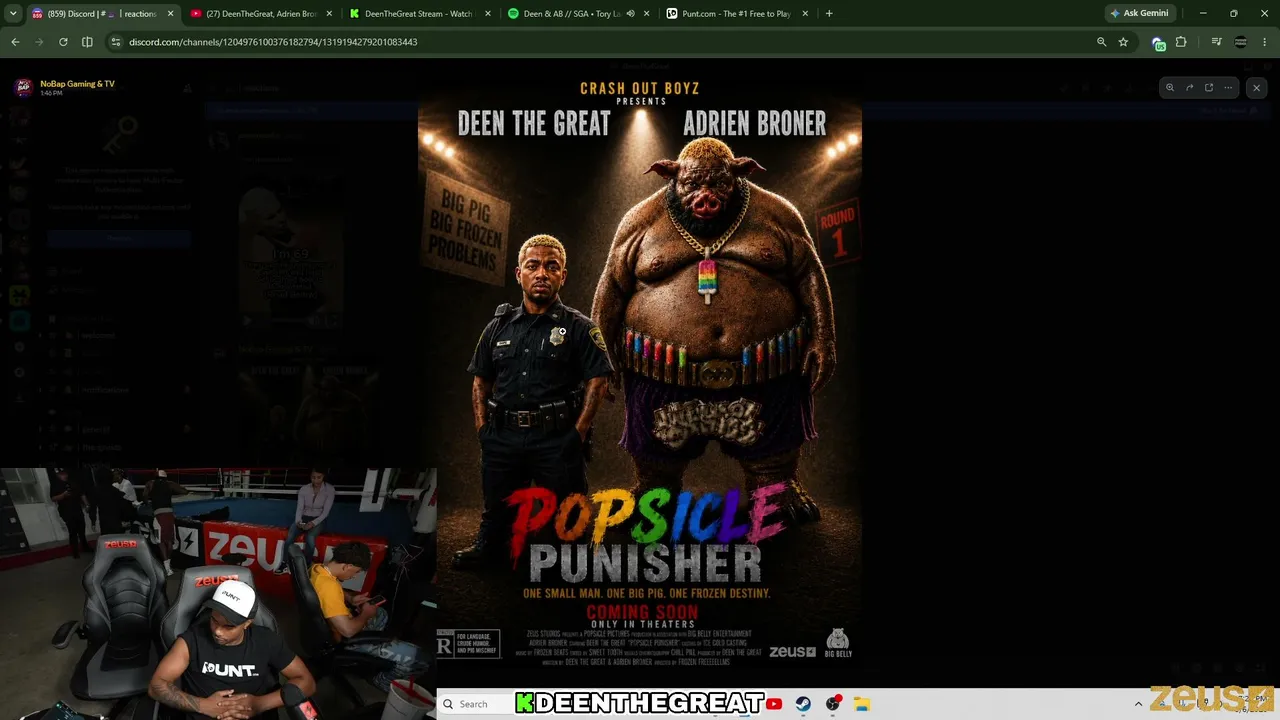The image size is (1280, 720).
Task: Open the Chrome three-dot menu
Action: [x=1264, y=42]
